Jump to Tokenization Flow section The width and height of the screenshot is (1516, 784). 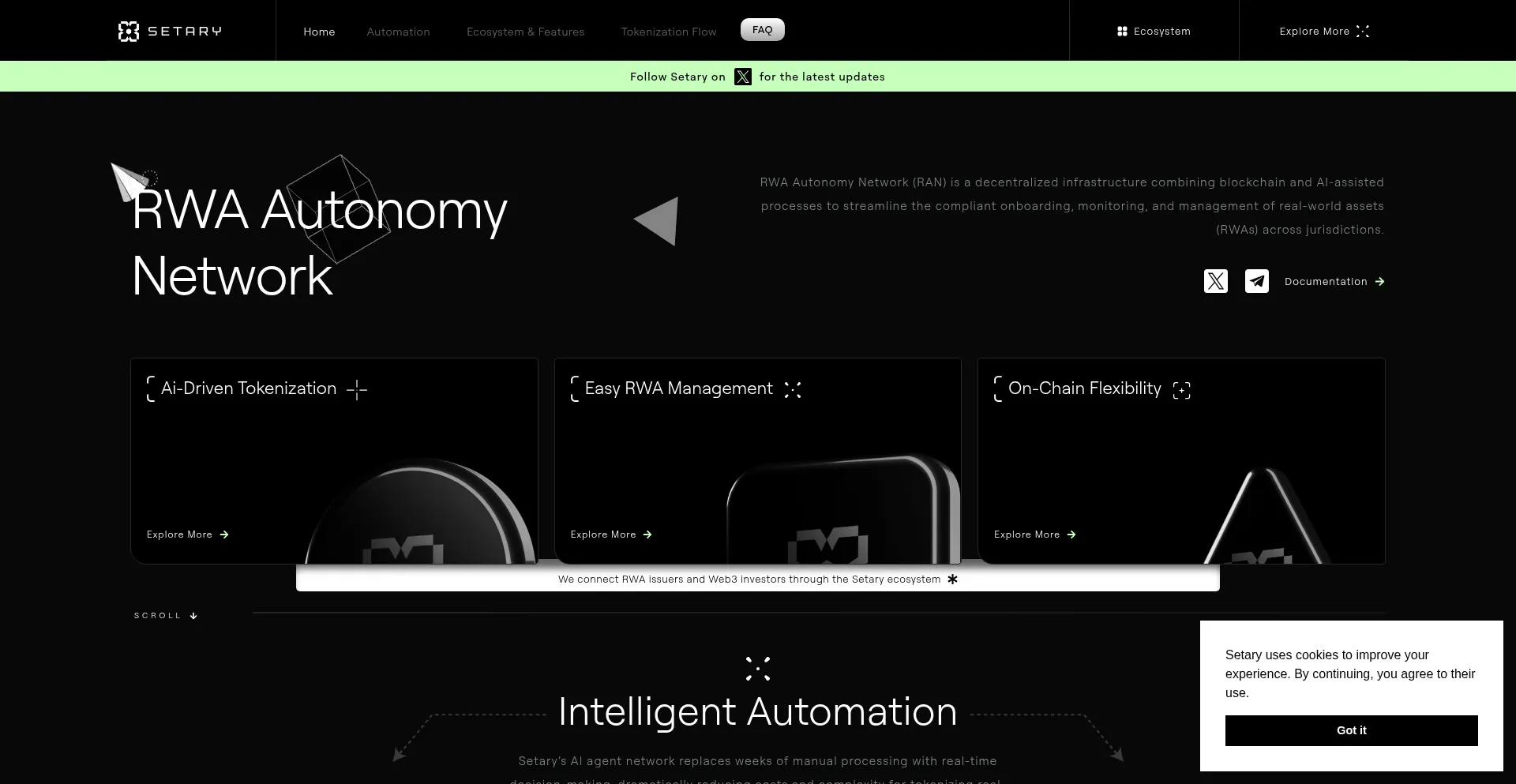point(668,32)
